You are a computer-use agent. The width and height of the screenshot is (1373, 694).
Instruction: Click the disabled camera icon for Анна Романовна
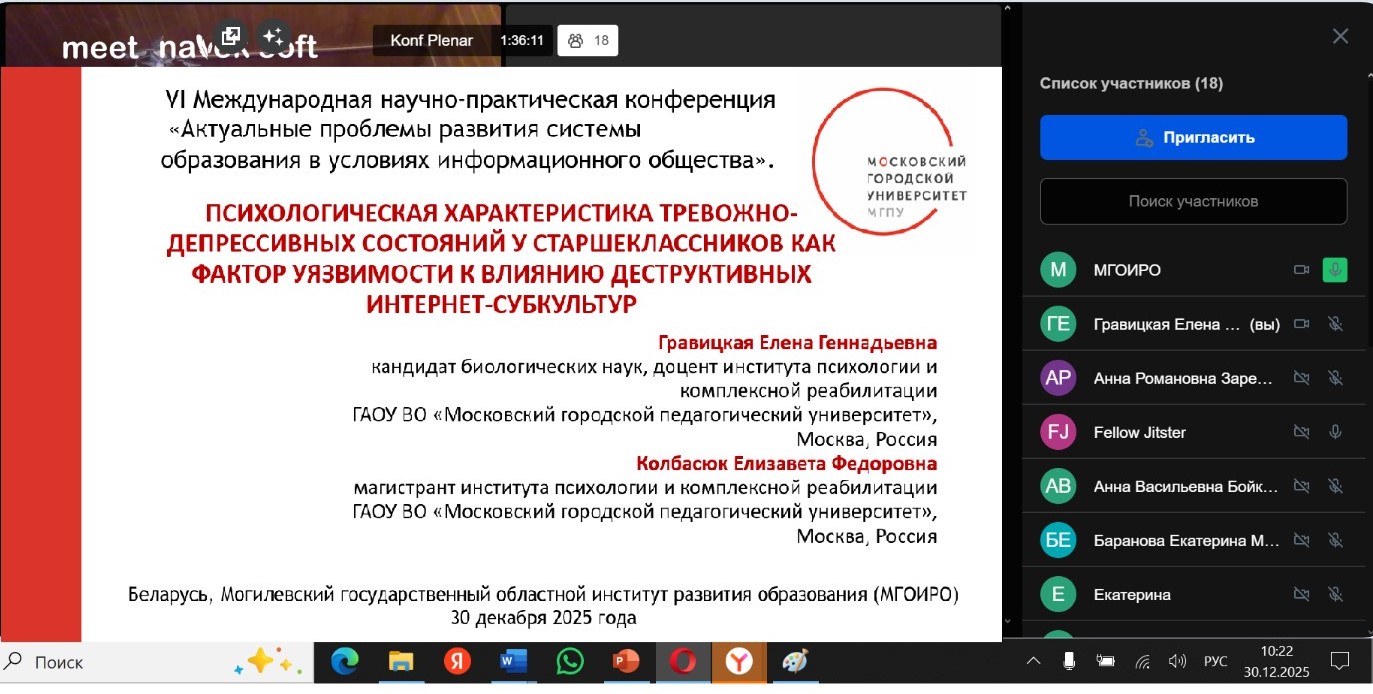[x=1301, y=378]
